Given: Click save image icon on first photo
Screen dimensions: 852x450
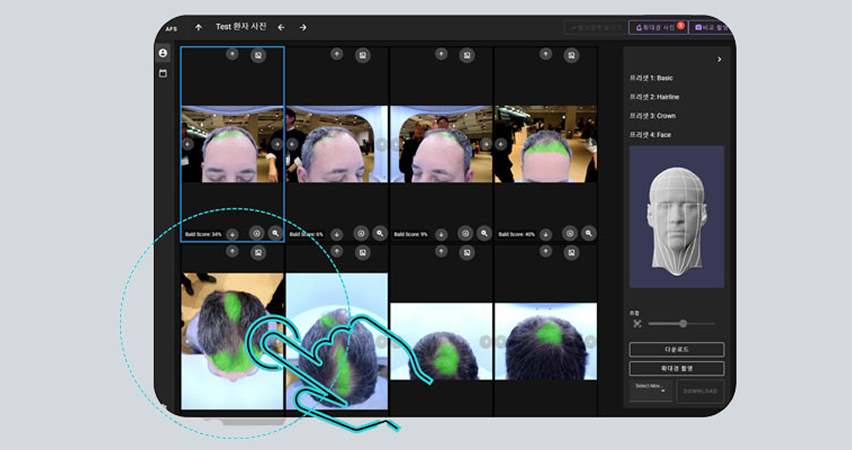Looking at the screenshot, I should [258, 55].
